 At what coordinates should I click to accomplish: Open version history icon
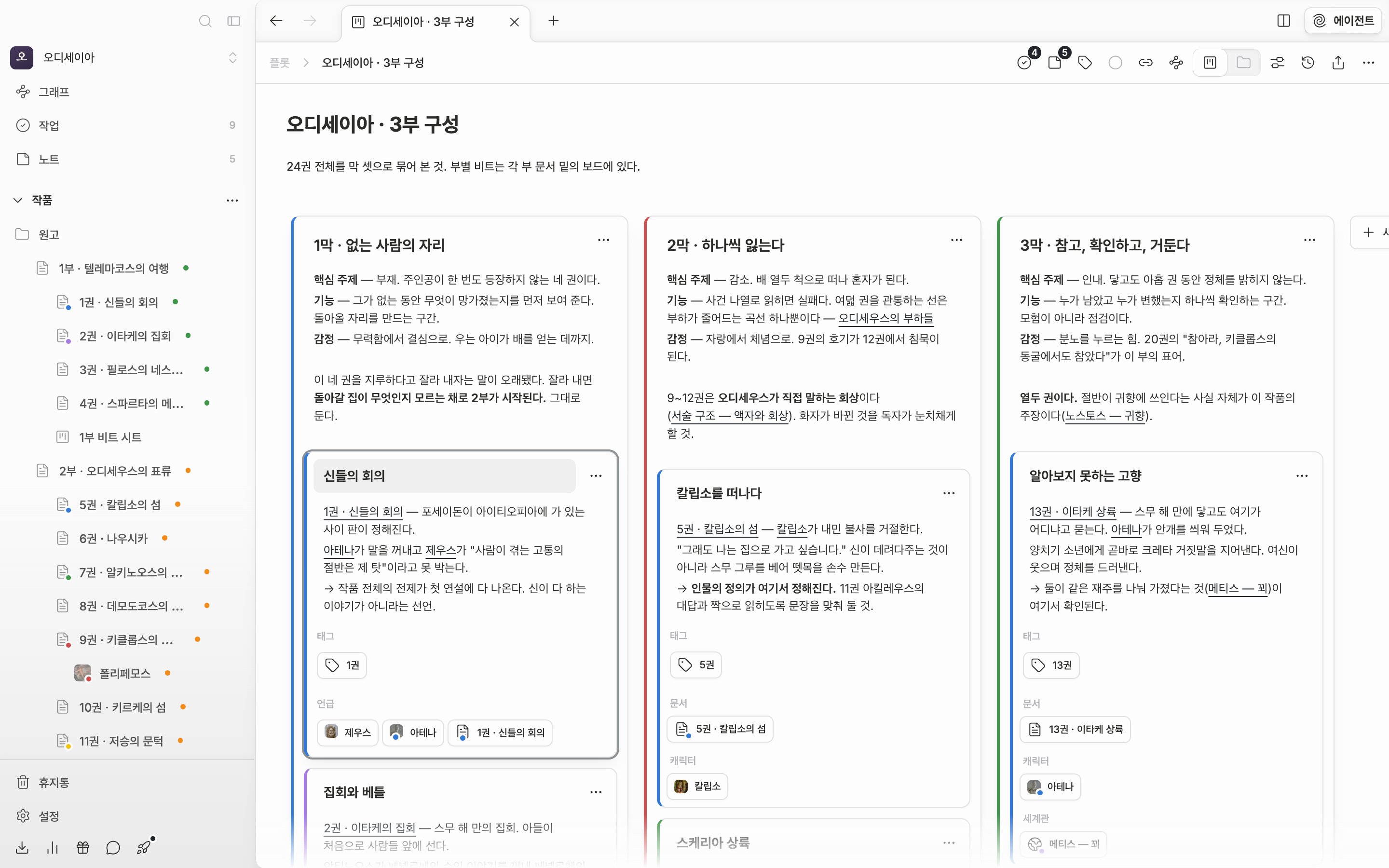click(x=1307, y=63)
